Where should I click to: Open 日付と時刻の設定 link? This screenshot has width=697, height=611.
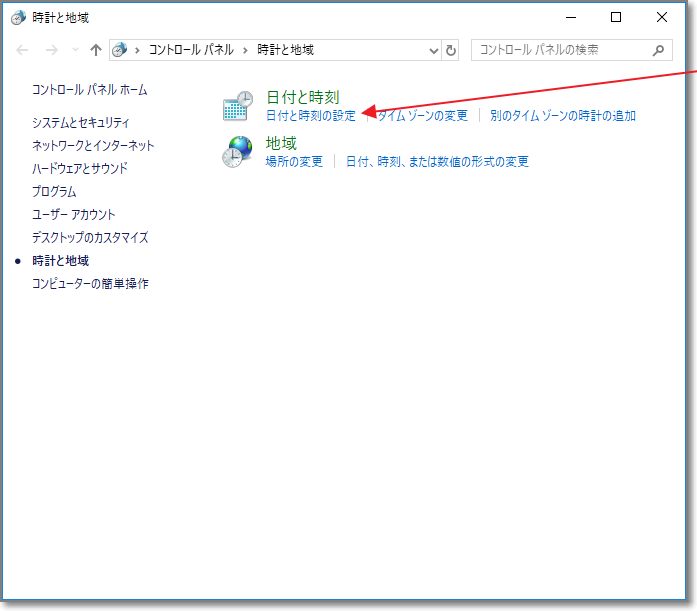pos(310,116)
